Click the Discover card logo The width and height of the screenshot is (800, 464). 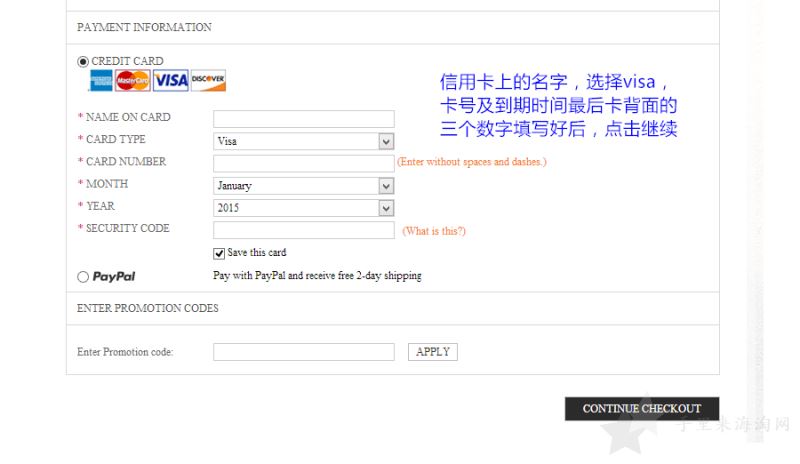click(x=208, y=81)
